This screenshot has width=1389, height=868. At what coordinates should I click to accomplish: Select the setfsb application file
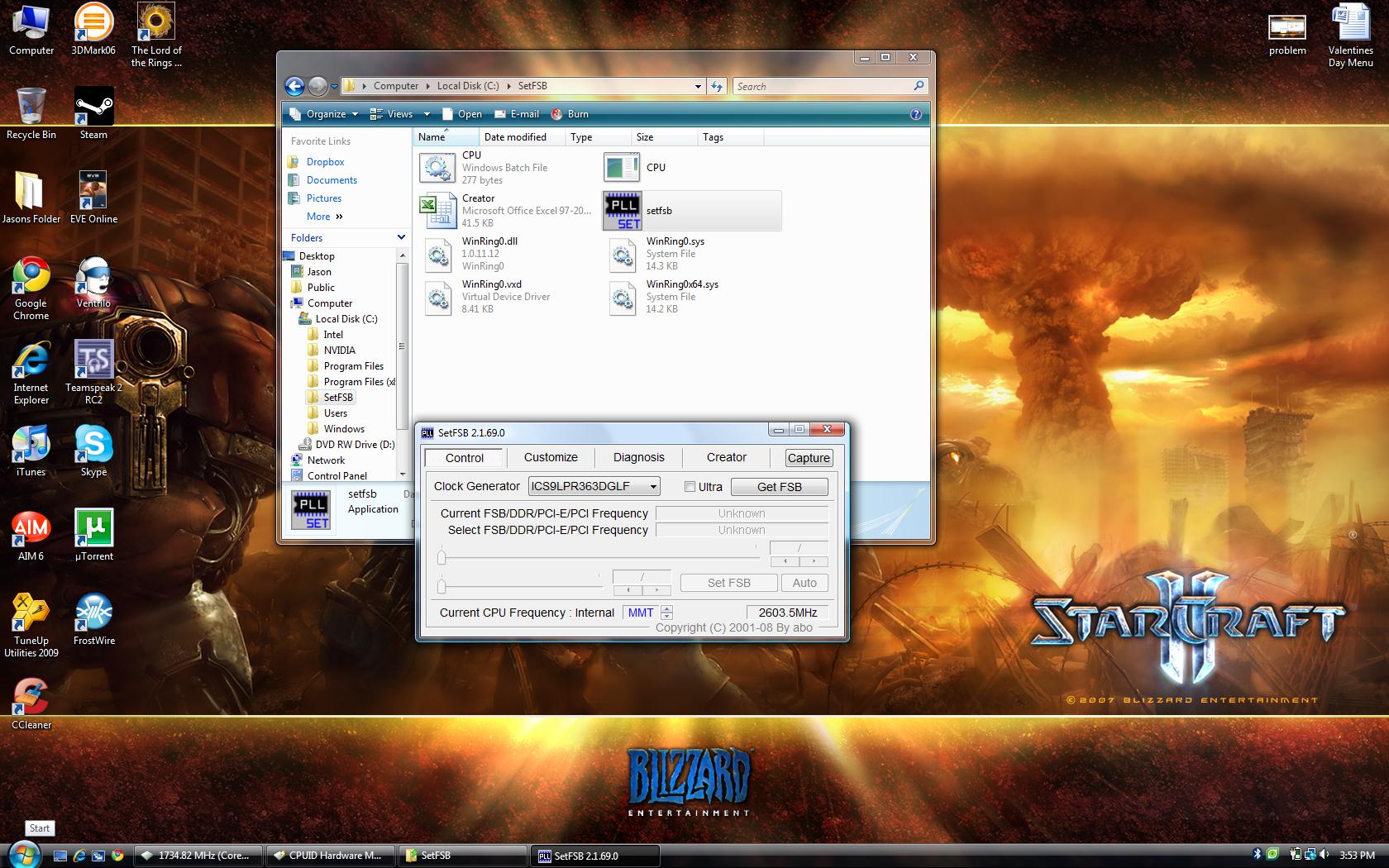pos(692,211)
